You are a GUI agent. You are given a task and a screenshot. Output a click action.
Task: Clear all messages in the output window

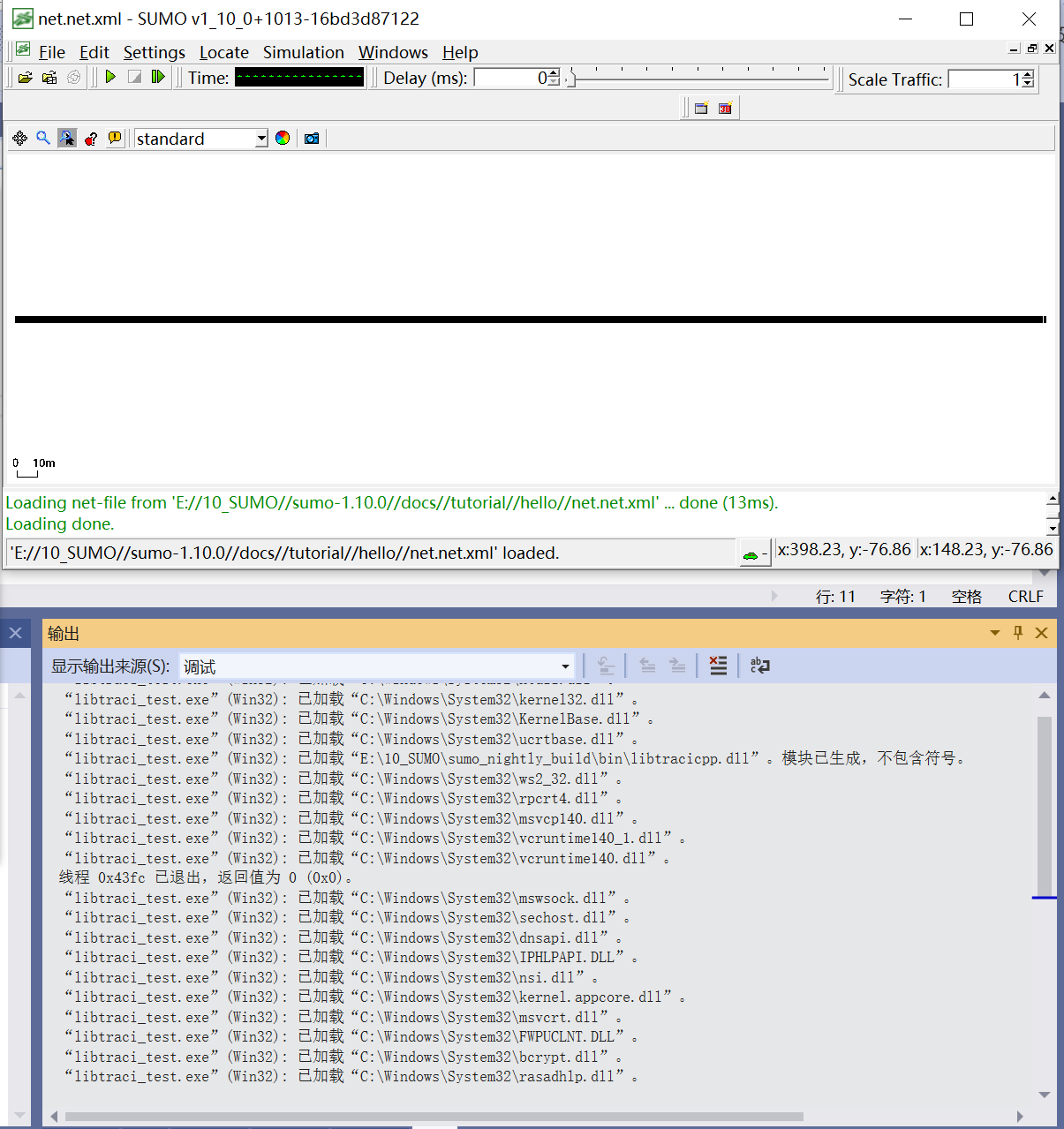[718, 666]
